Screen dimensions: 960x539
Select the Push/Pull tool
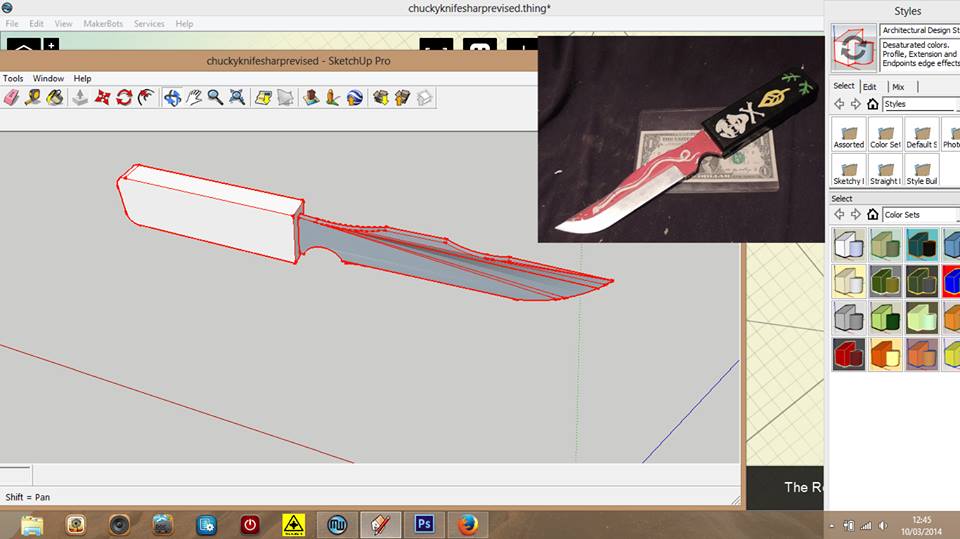pyautogui.click(x=80, y=97)
